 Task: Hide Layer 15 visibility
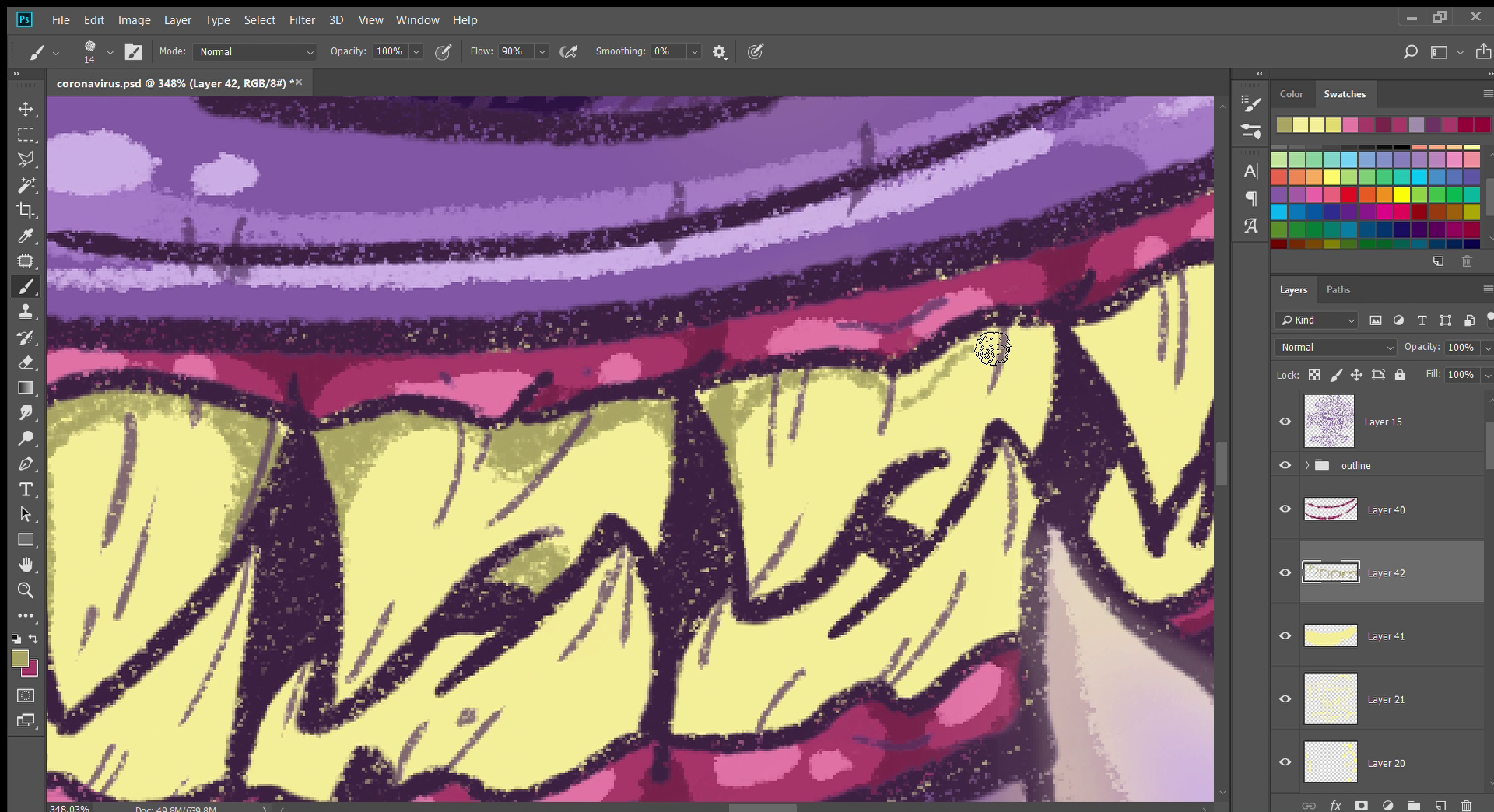pyautogui.click(x=1285, y=422)
